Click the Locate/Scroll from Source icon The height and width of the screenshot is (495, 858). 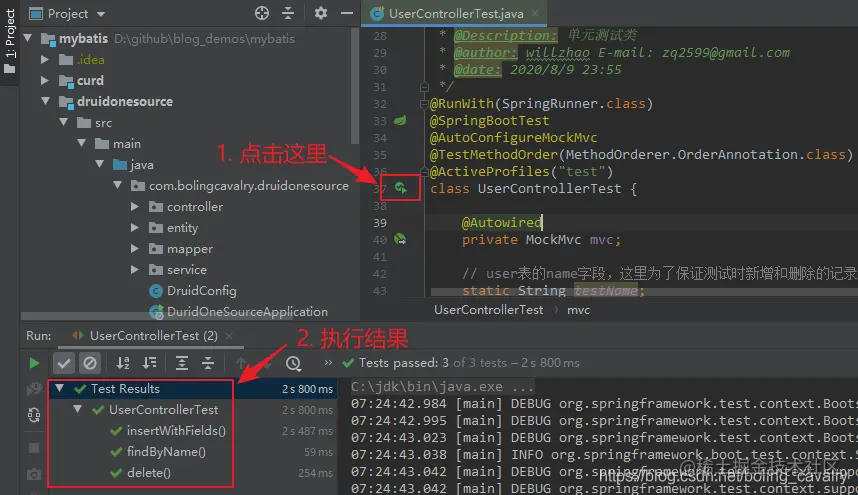[x=262, y=13]
